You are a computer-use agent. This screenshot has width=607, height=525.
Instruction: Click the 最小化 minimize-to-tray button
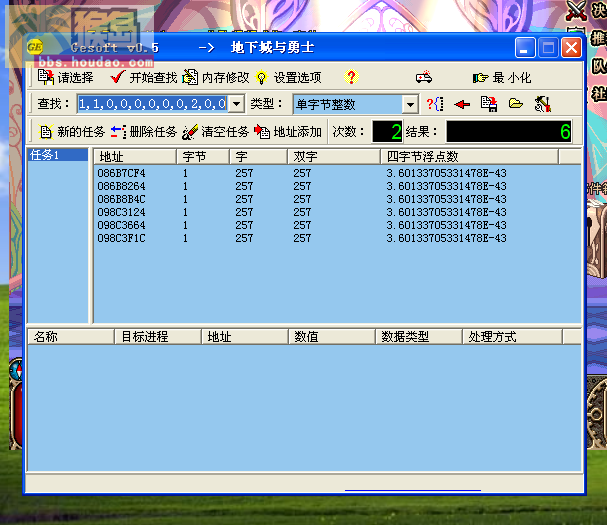tap(502, 78)
